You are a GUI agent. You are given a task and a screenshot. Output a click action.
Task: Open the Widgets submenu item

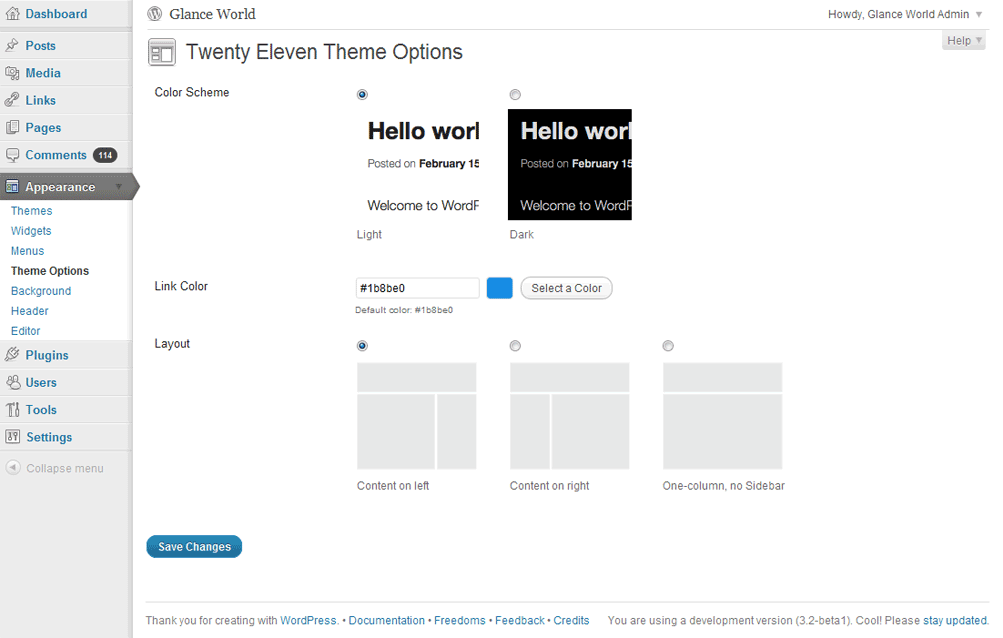click(x=31, y=231)
